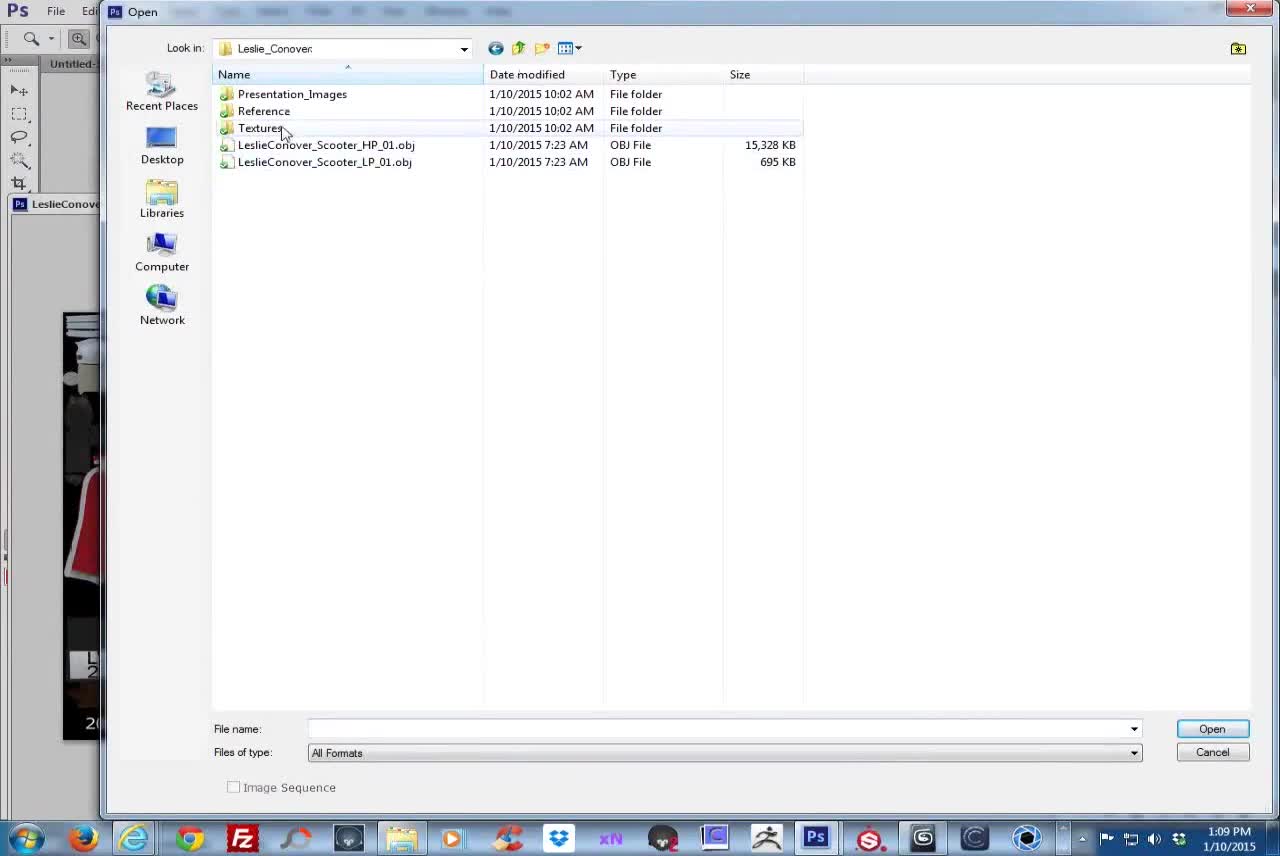Open Windows Explorer from taskbar
Screen dimensions: 1280x856
click(401, 838)
